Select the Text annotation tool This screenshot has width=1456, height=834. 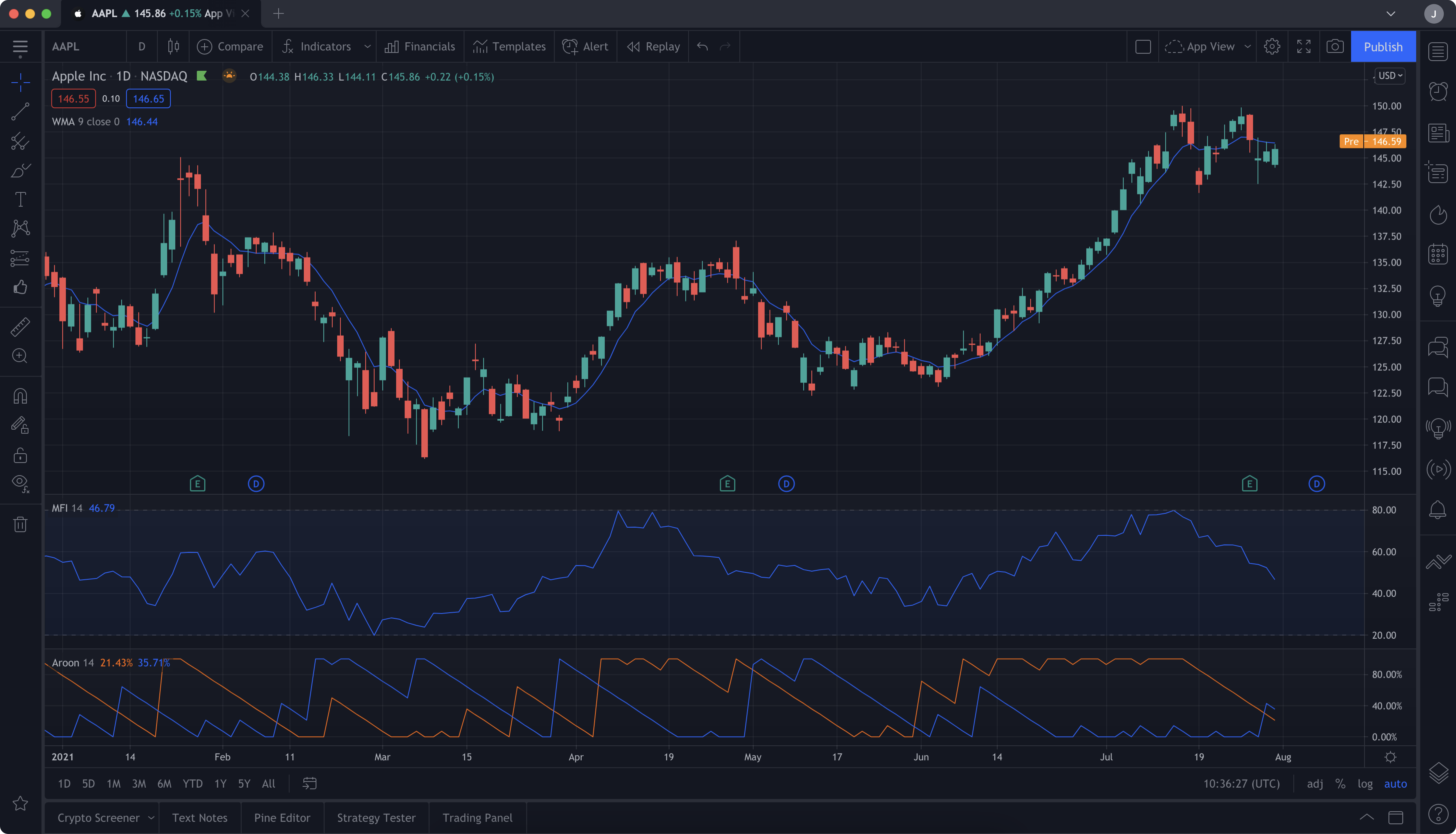[20, 199]
